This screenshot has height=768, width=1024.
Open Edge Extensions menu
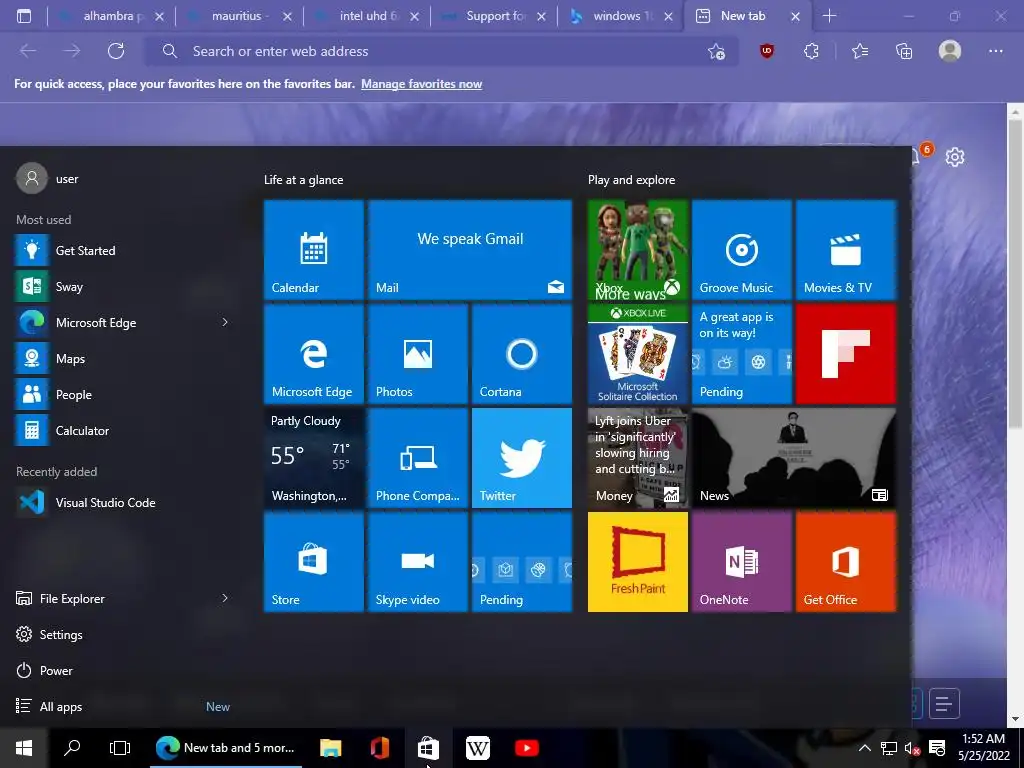[811, 50]
